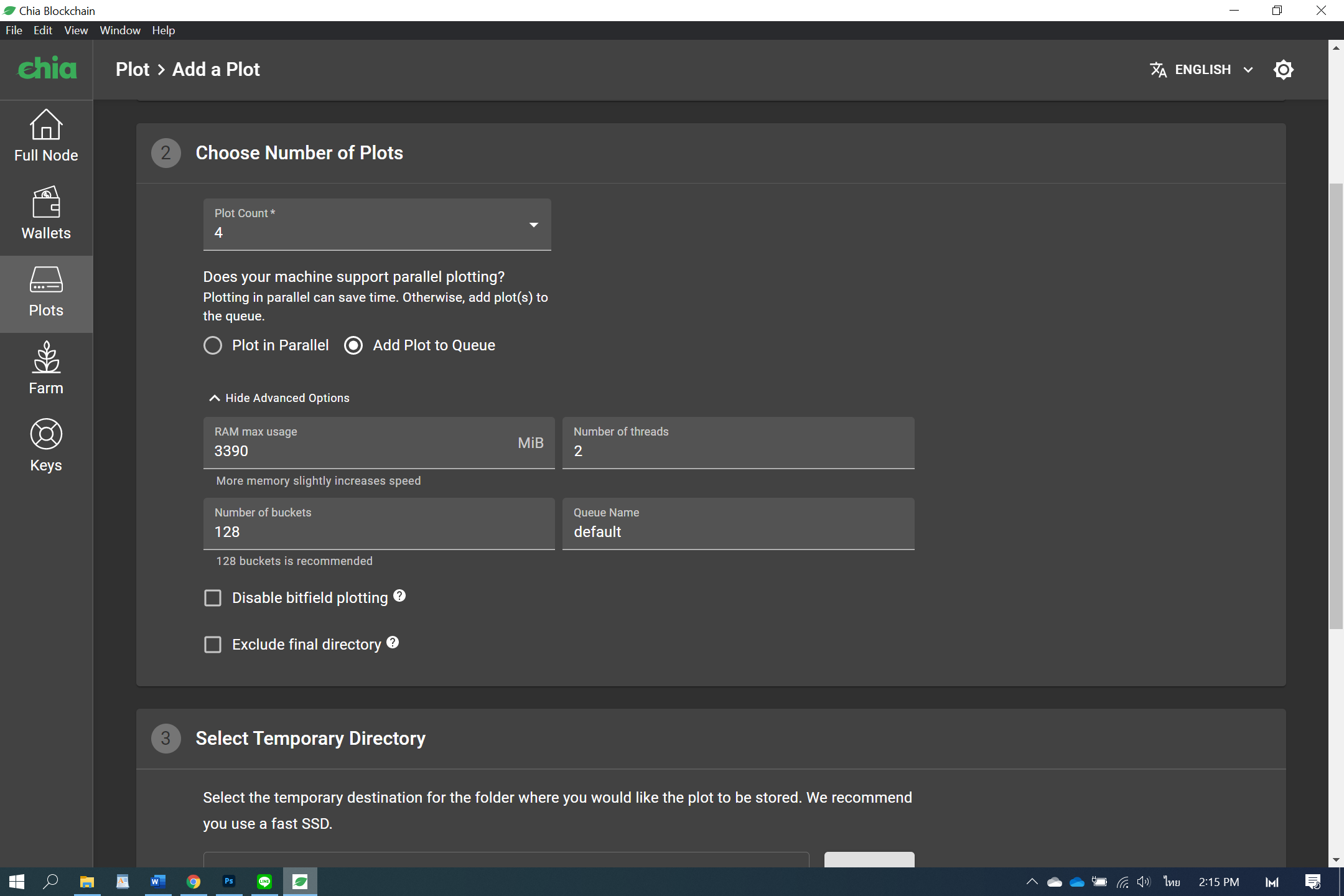The image size is (1344, 896).
Task: Open the Window menu
Action: [120, 30]
